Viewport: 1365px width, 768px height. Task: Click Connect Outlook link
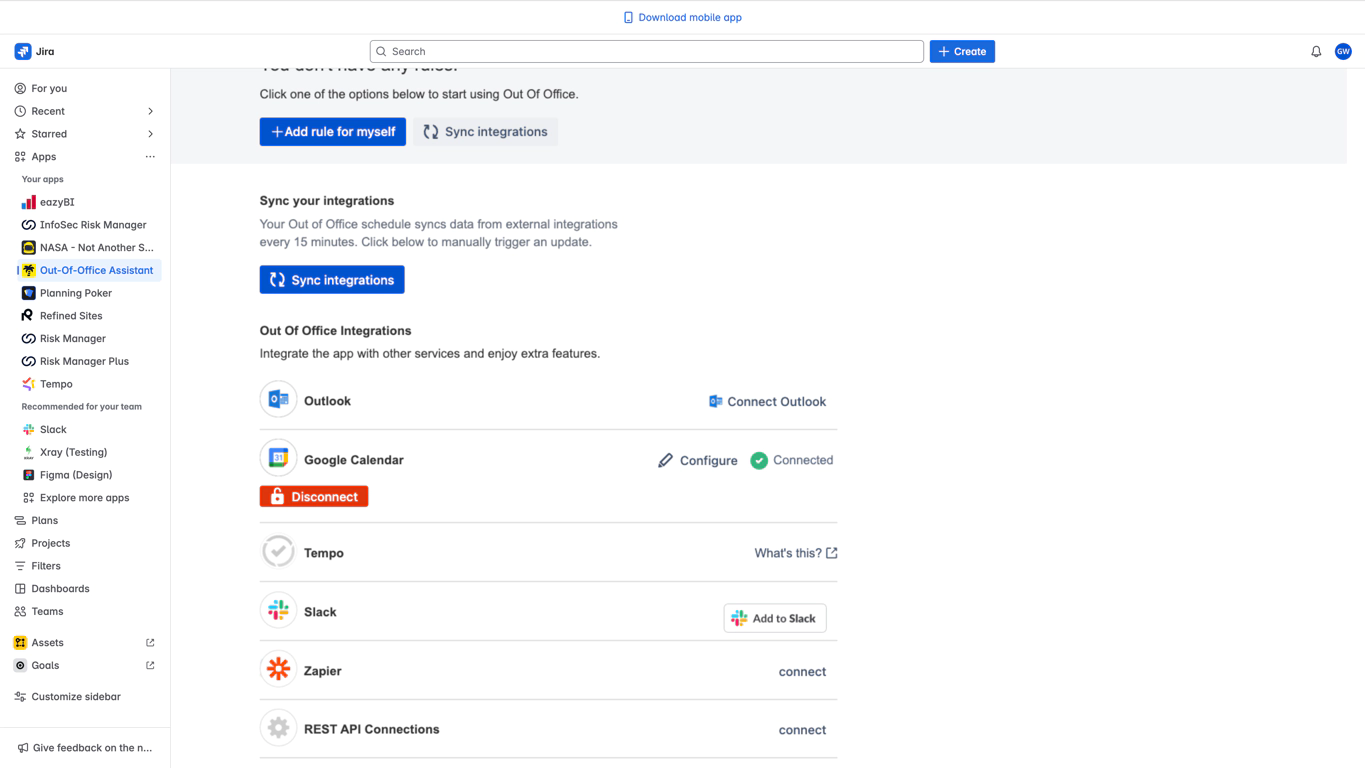(x=767, y=402)
